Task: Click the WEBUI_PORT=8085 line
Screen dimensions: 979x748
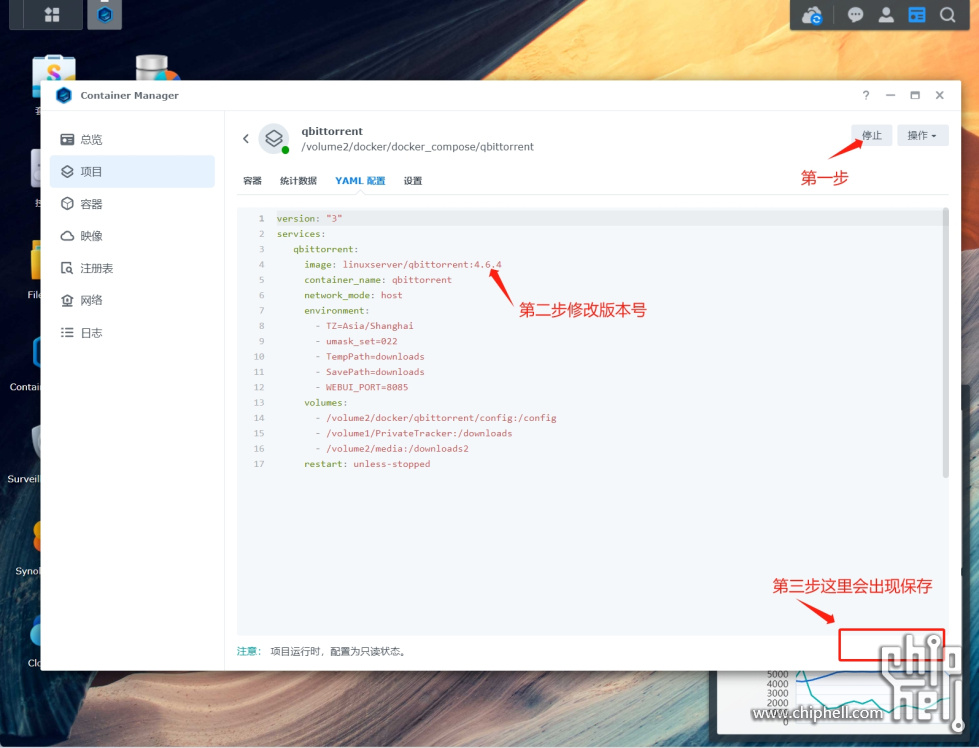Action: pos(362,387)
